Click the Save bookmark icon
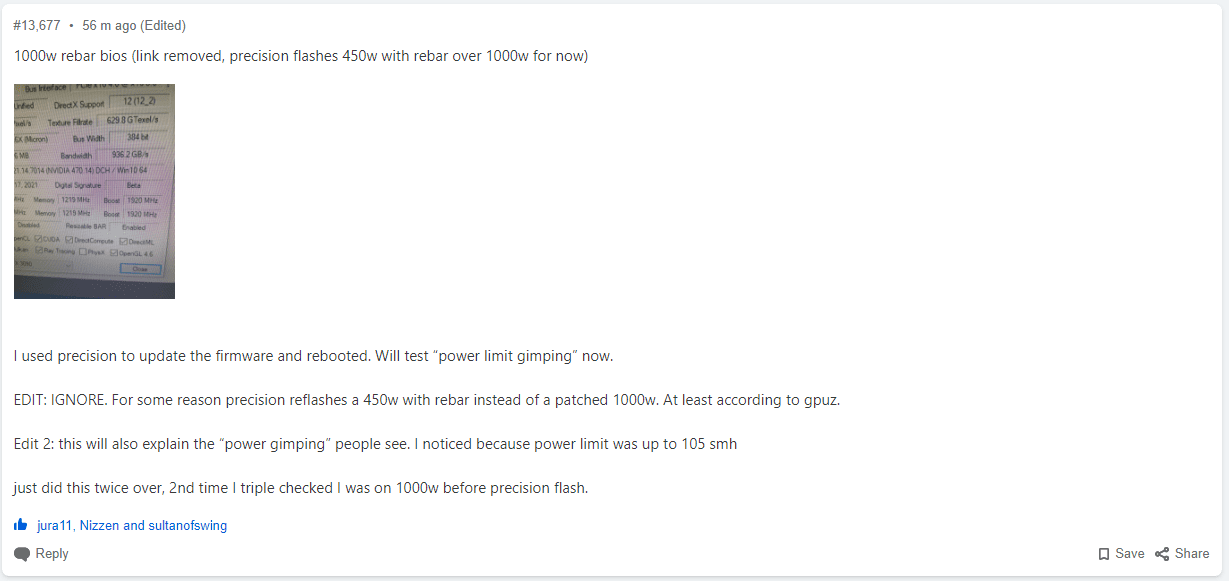The image size is (1229, 581). (1104, 554)
